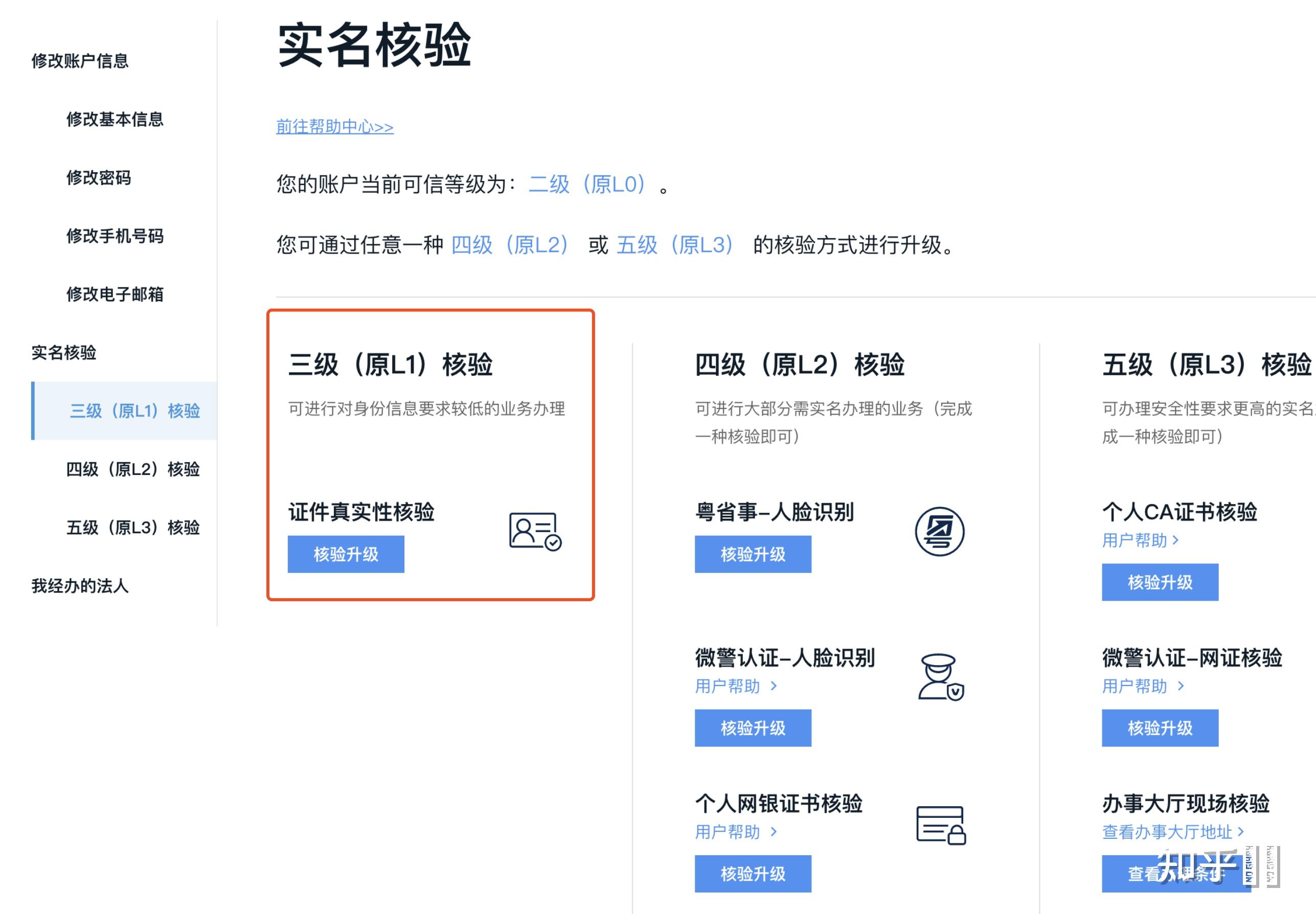The width and height of the screenshot is (1316, 914).
Task: Open 用户帮助 for 微警认证-网证核验
Action: coord(1143,686)
